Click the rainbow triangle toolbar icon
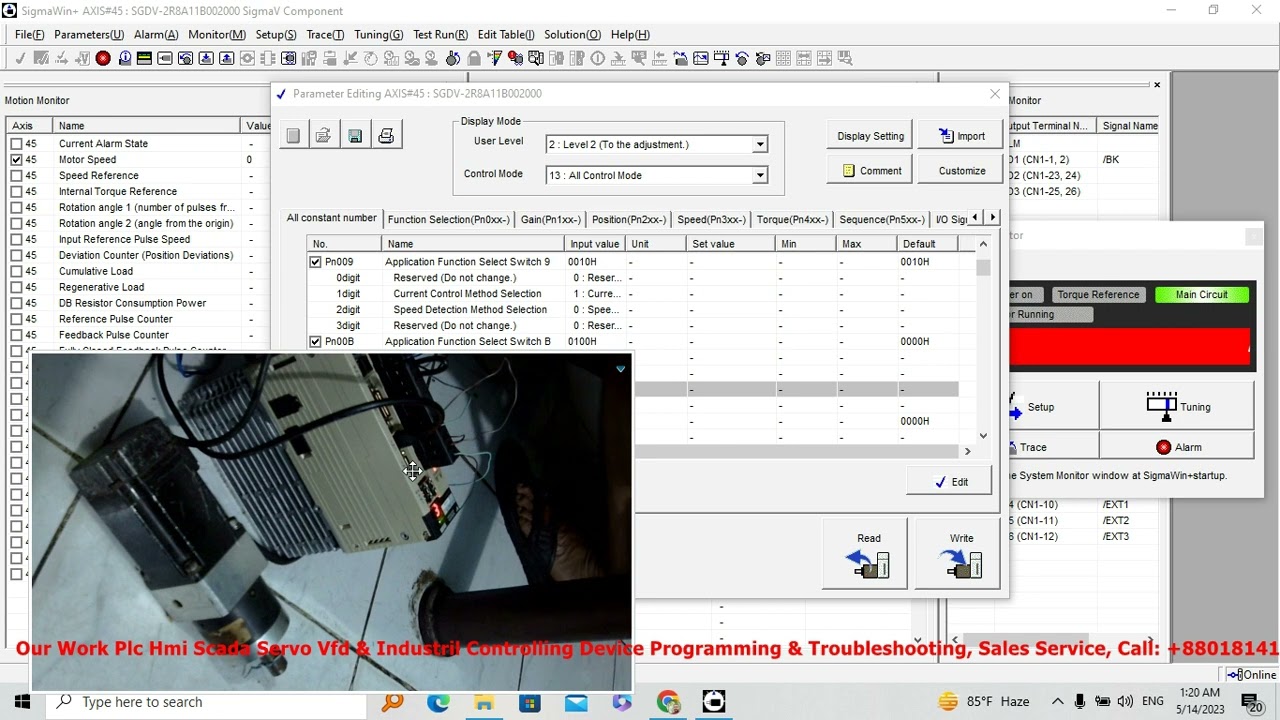 496,59
